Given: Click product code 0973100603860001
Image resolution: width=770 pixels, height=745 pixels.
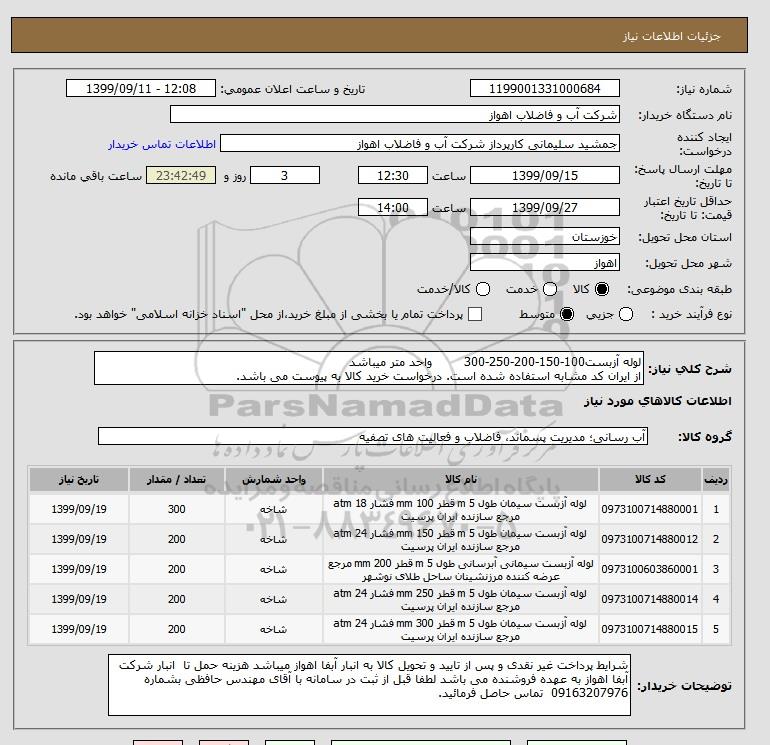Looking at the screenshot, I should coord(650,569).
